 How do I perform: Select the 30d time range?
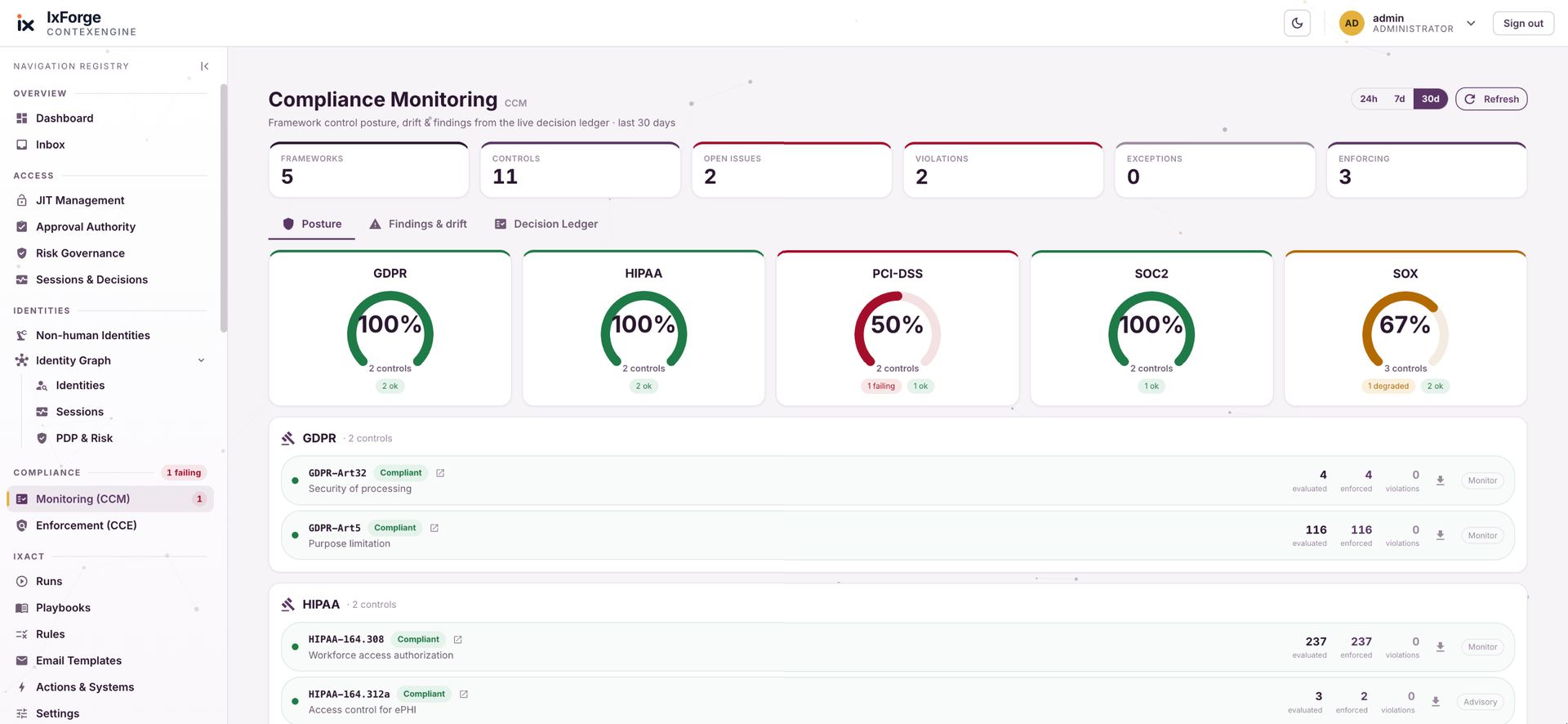(x=1430, y=99)
